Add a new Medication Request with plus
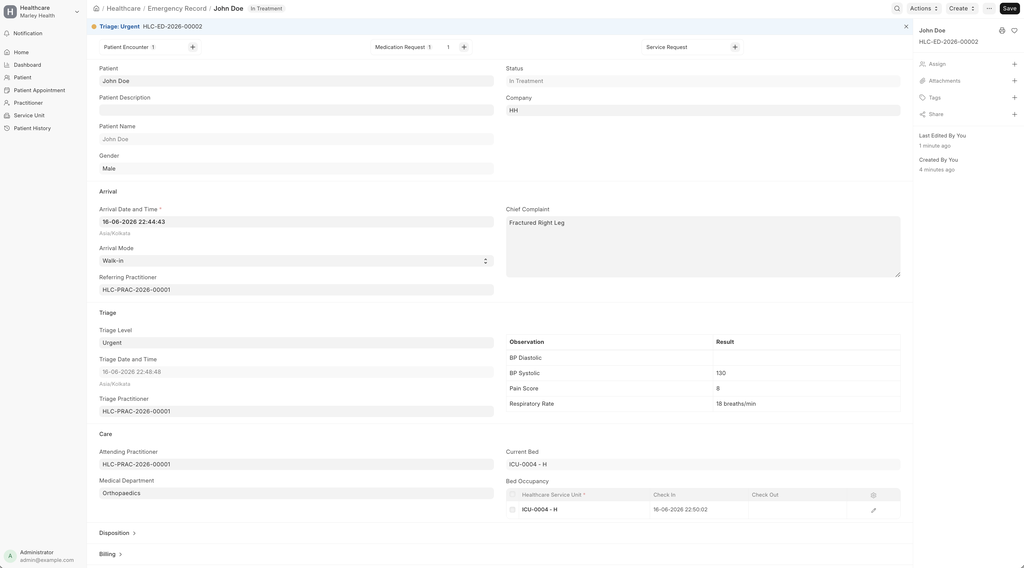Viewport: 1024px width, 568px height. 464,47
